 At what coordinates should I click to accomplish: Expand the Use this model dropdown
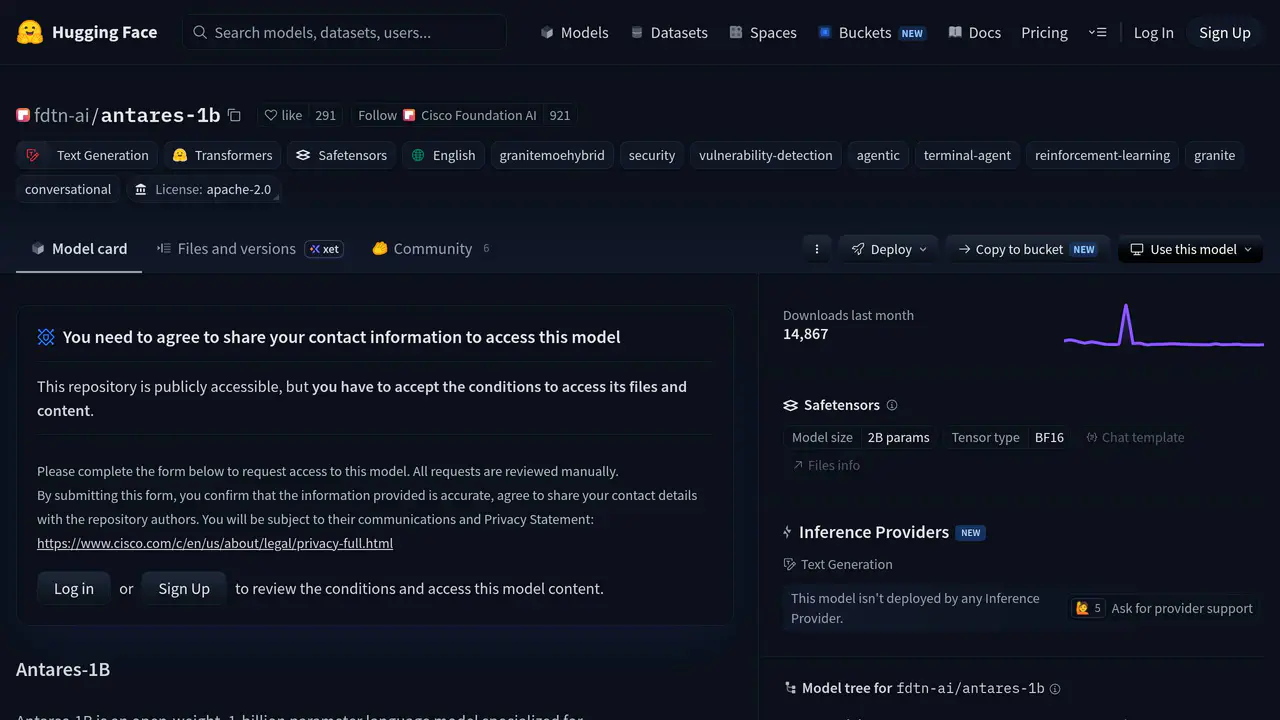point(1190,249)
